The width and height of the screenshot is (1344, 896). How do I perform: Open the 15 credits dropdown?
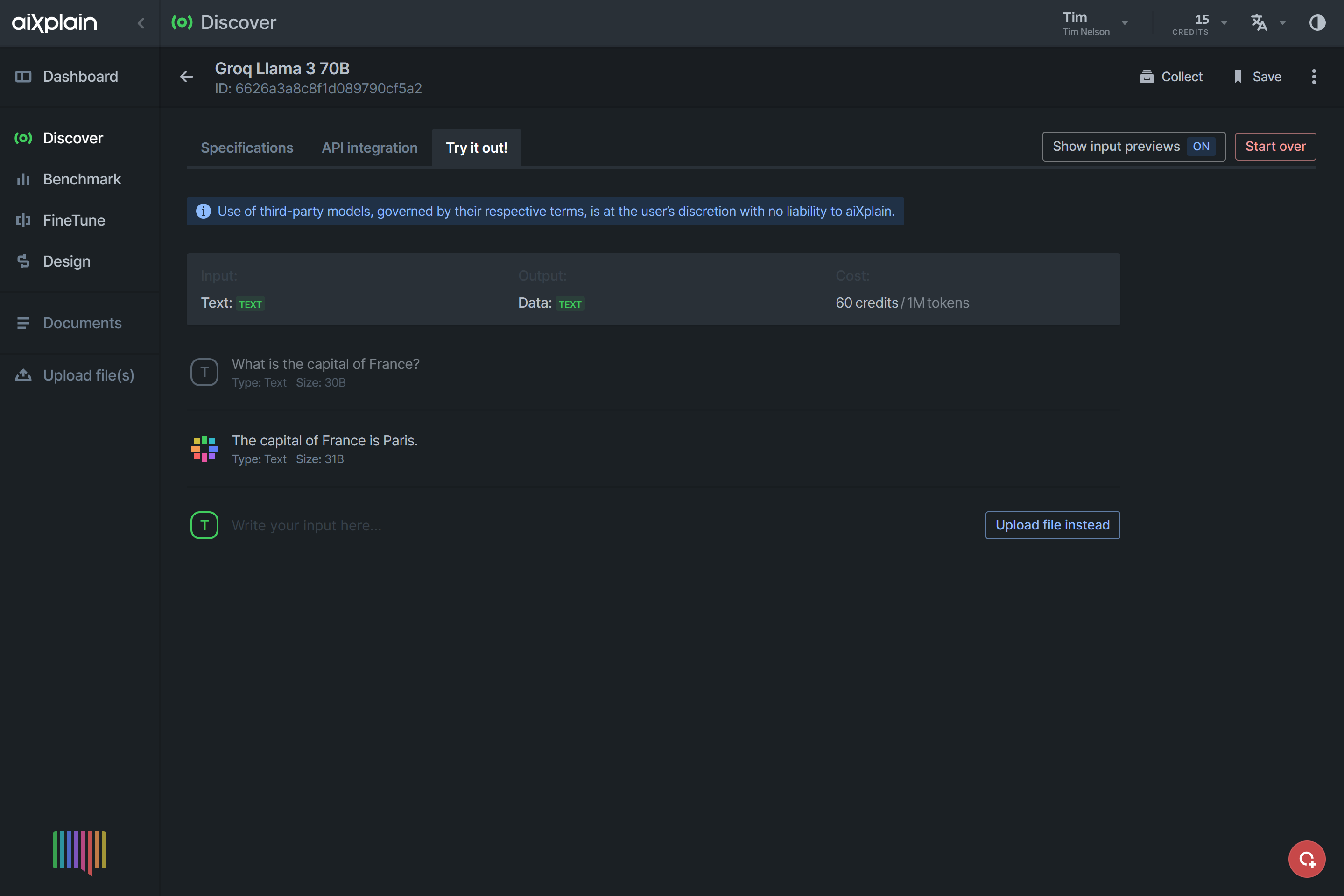[x=1224, y=23]
